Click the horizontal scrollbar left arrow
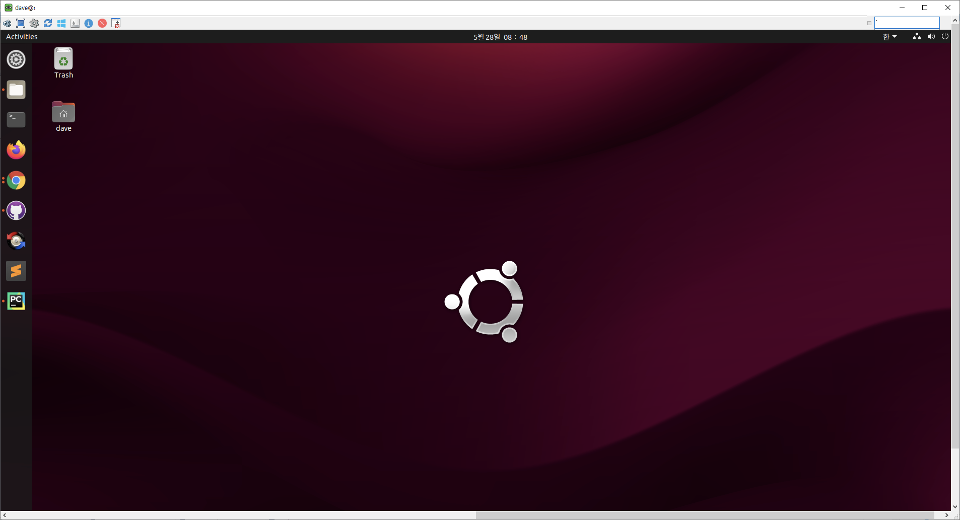960x520 pixels. (x=5, y=515)
